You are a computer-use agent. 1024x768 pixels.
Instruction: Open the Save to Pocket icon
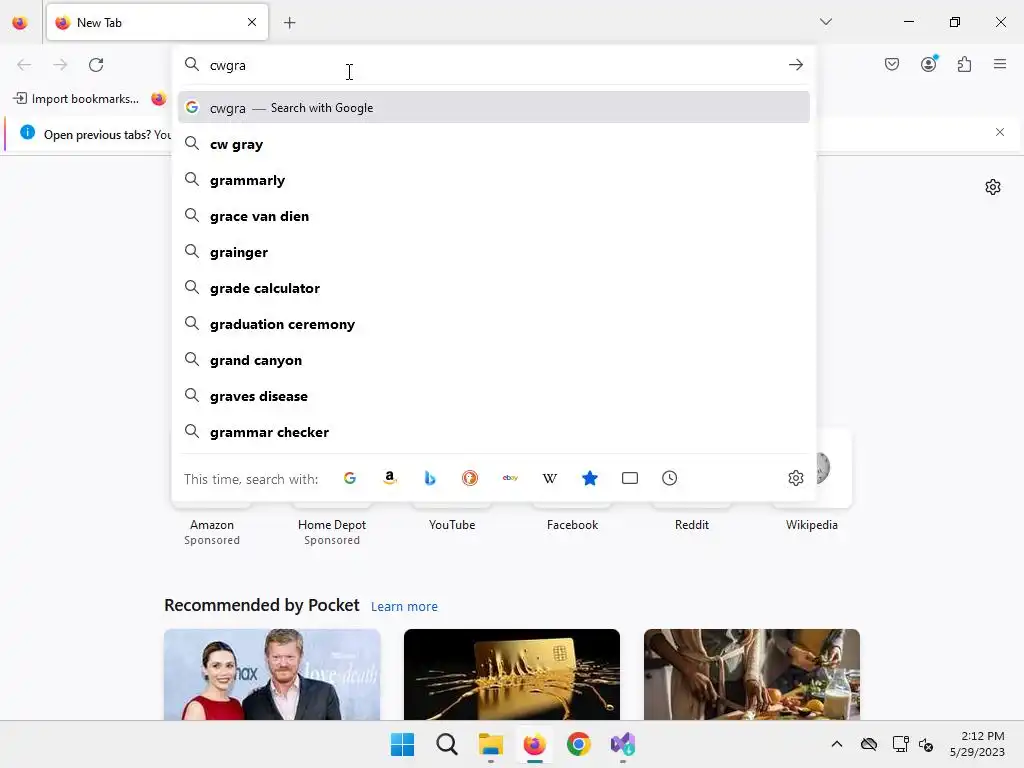(892, 64)
